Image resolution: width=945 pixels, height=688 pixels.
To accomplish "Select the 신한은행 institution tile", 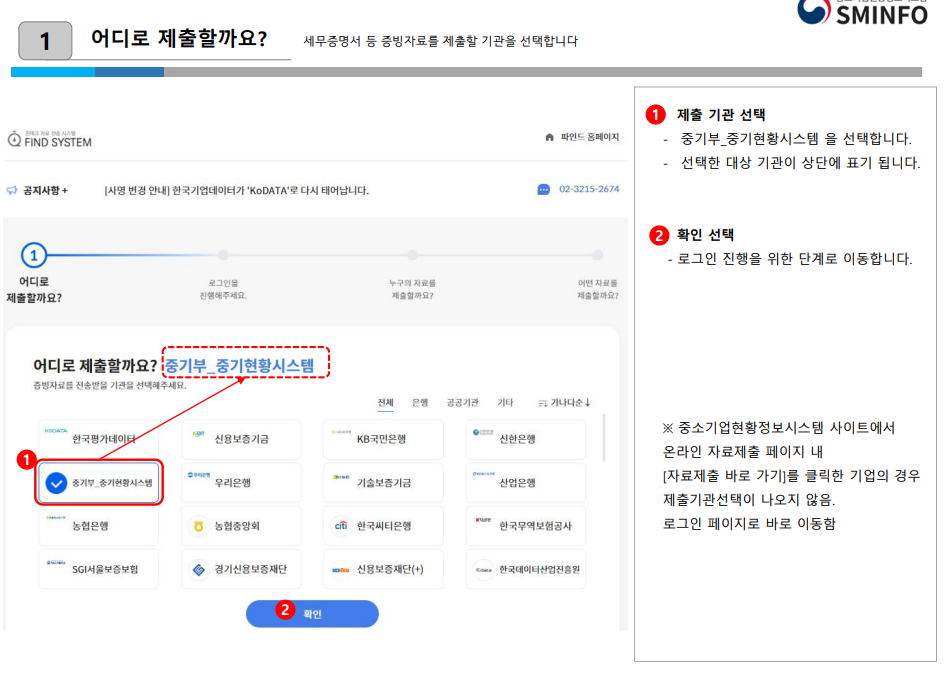I will pos(525,436).
